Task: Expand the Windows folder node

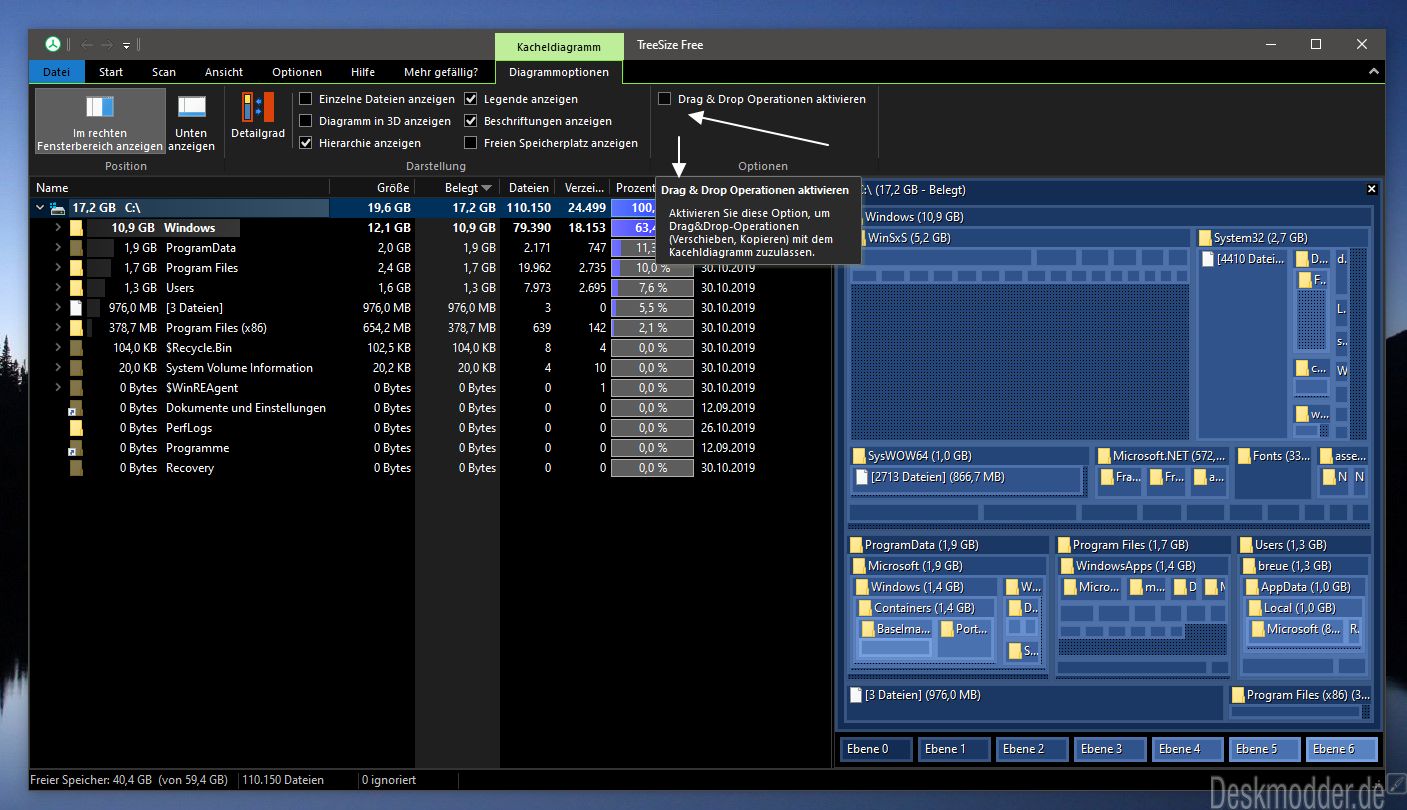Action: tap(59, 228)
